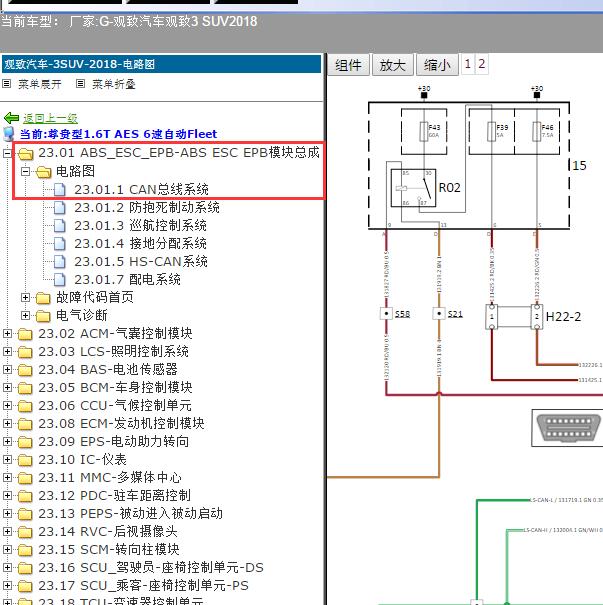Expand 23.09 EPS-电动助力转向
The width and height of the screenshot is (603, 605).
pyautogui.click(x=7, y=441)
